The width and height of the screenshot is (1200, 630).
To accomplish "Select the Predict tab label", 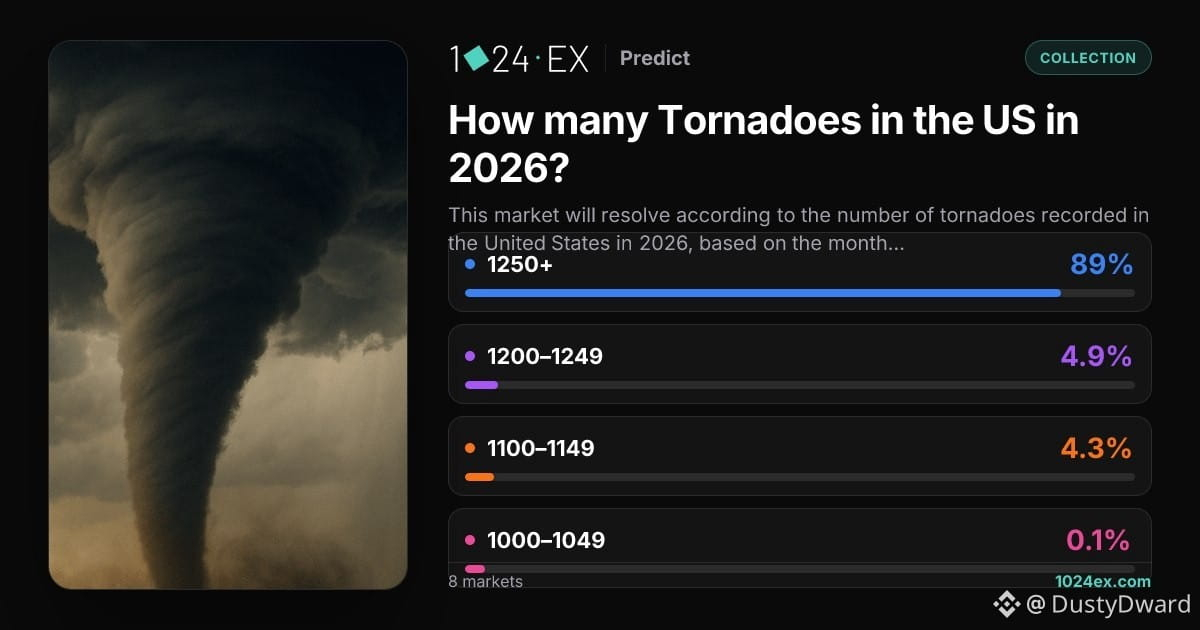I will [655, 58].
